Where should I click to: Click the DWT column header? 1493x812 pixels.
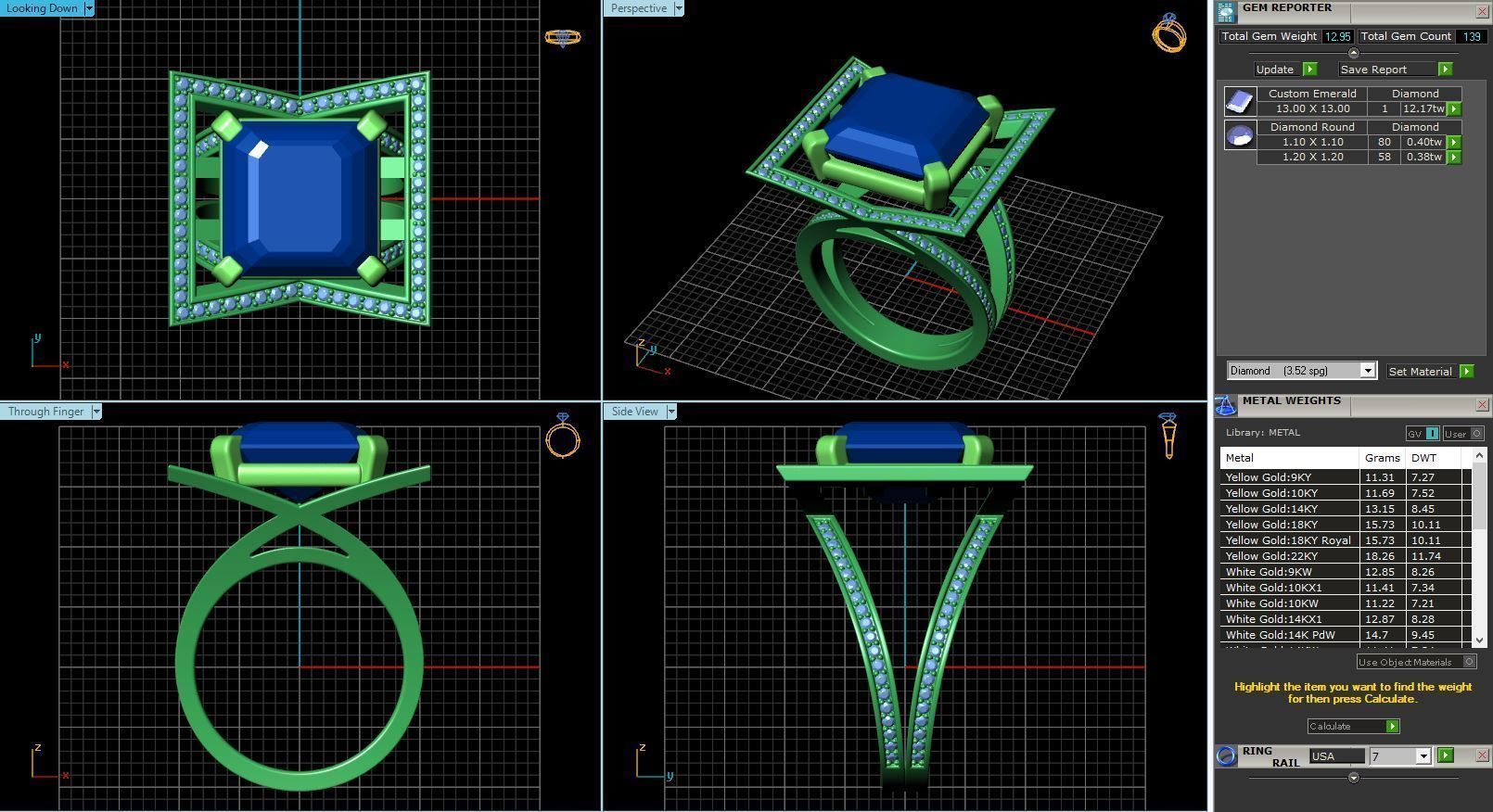(x=1434, y=458)
